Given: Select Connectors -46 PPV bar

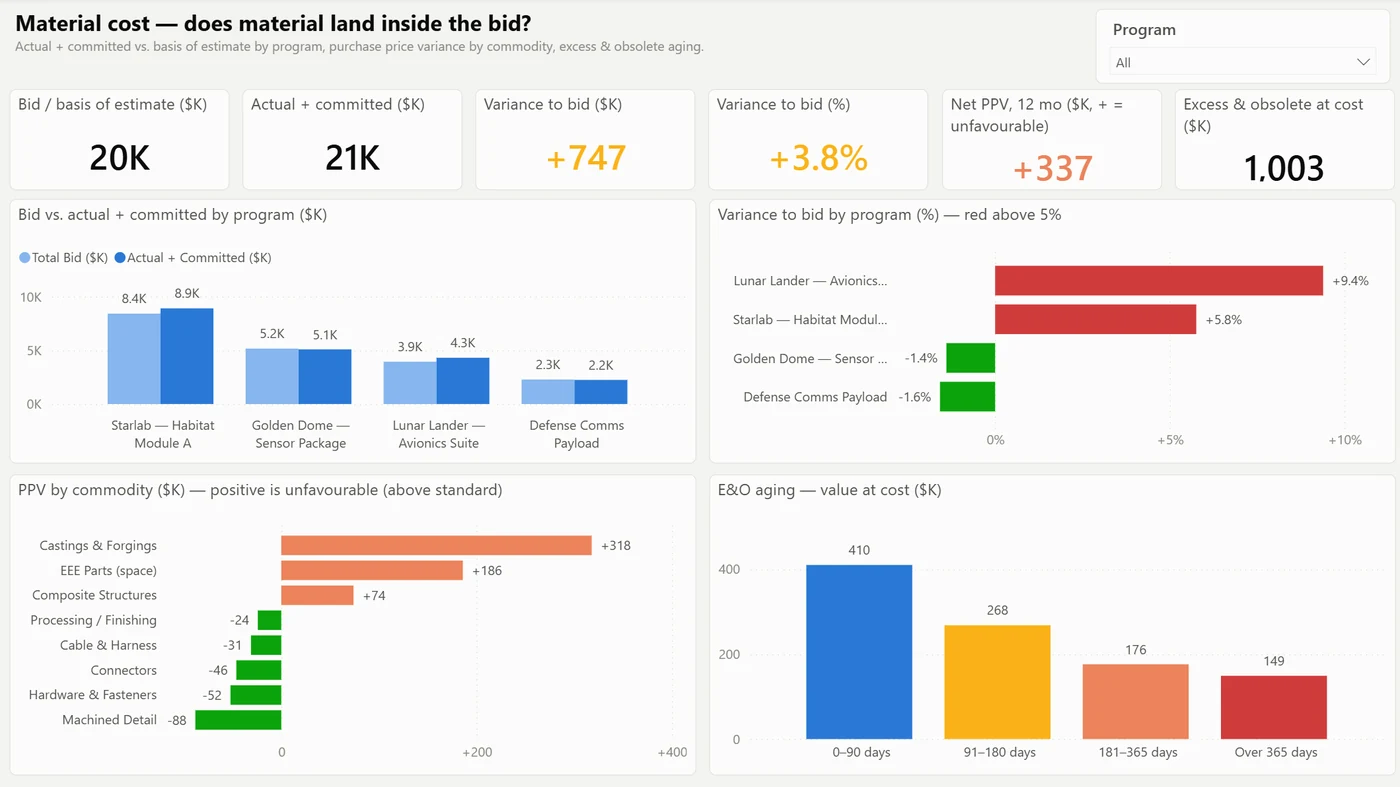Looking at the screenshot, I should click(258, 670).
